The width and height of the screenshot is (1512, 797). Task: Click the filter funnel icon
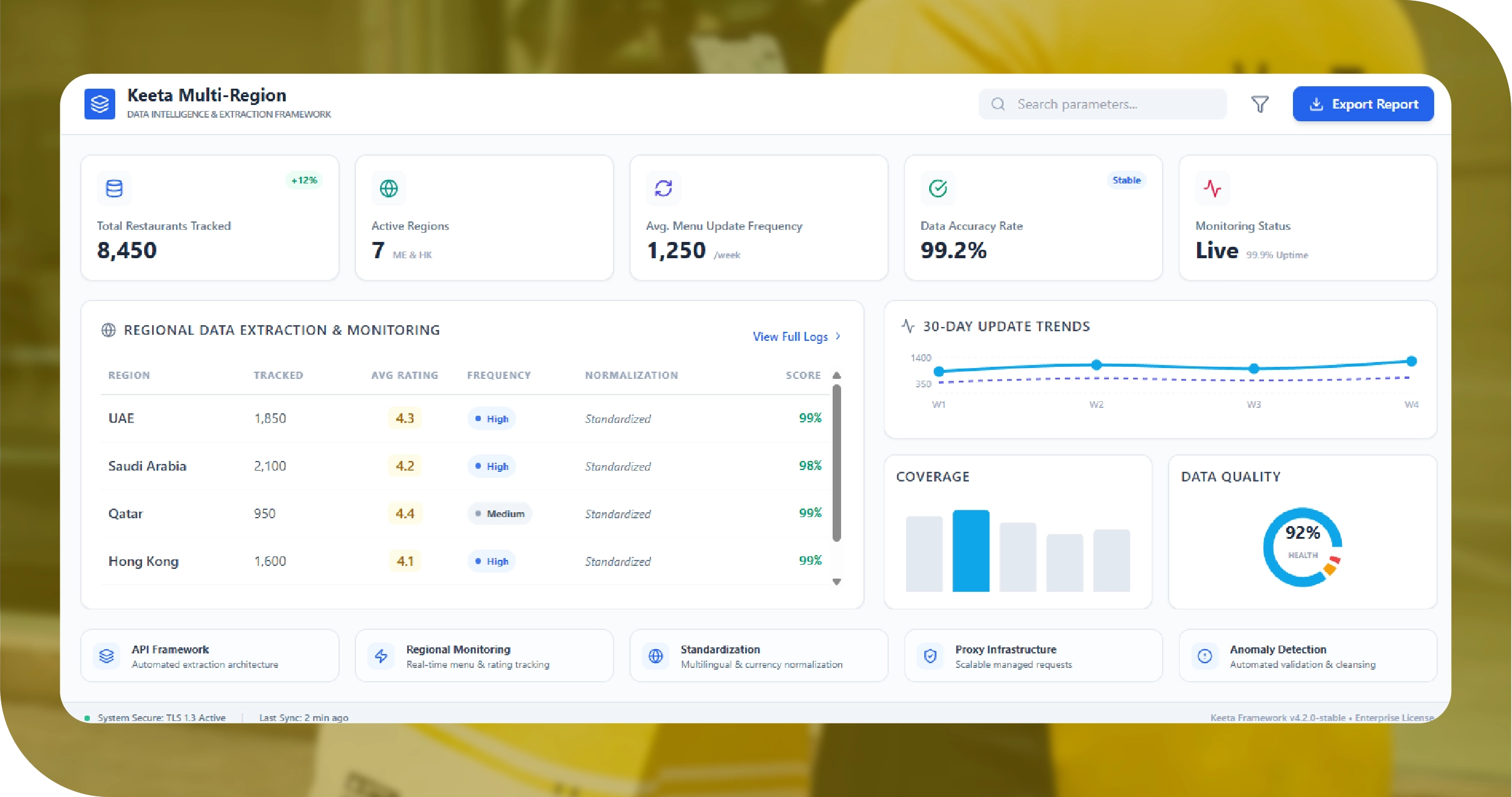1260,104
